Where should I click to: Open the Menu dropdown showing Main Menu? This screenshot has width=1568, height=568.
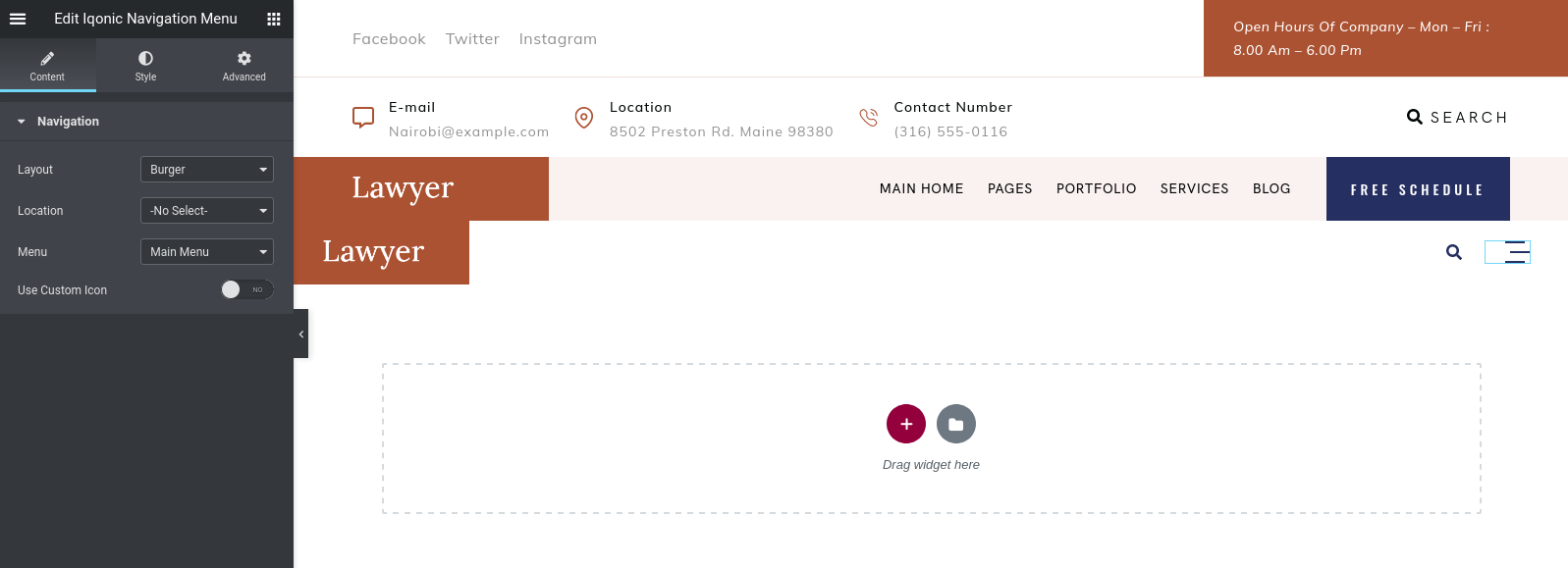pyautogui.click(x=207, y=252)
